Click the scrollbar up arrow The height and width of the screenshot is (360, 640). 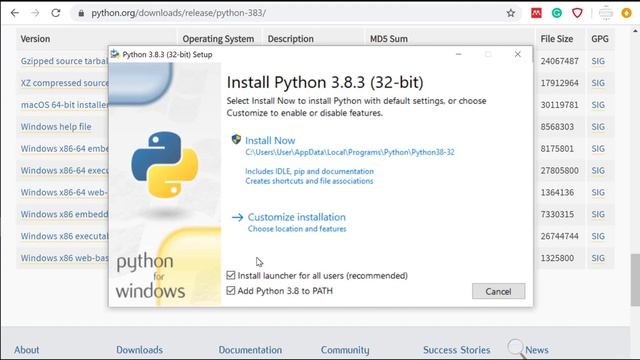click(635, 31)
